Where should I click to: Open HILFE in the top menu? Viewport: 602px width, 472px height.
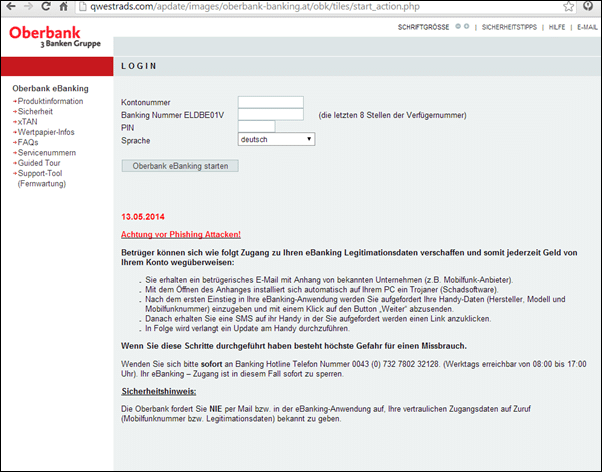[x=557, y=27]
